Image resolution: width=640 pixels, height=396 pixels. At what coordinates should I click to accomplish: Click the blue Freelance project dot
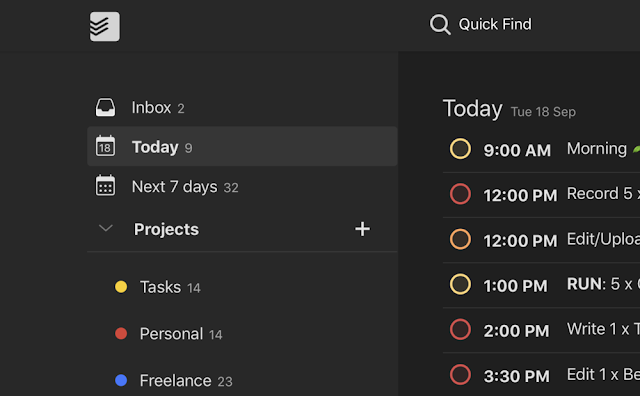coord(121,380)
